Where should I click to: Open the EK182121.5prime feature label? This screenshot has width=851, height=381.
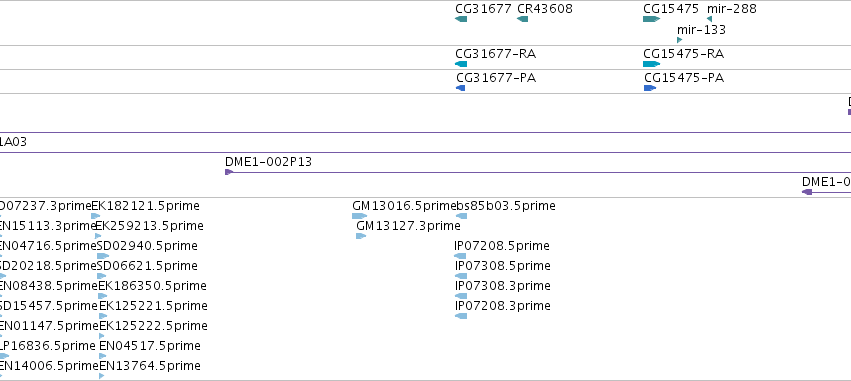click(x=145, y=206)
